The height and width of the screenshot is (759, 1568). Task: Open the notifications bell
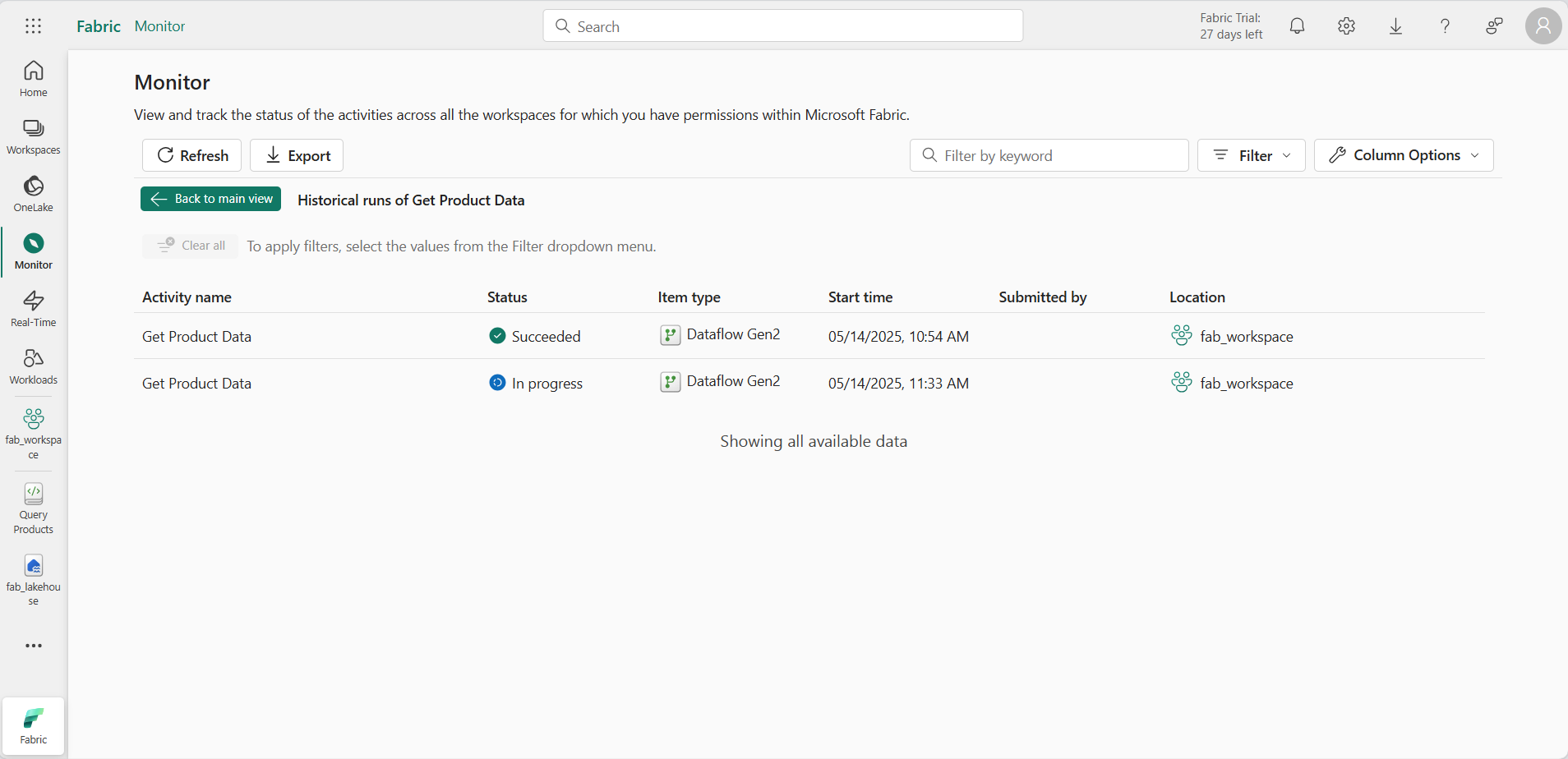[1297, 26]
